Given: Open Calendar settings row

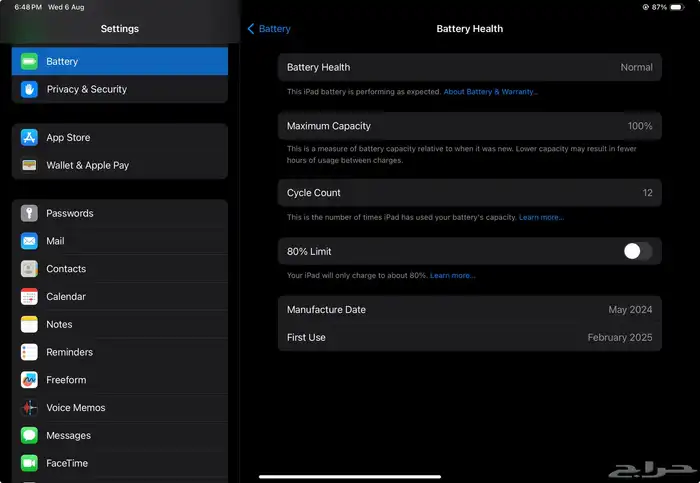Looking at the screenshot, I should 120,296.
